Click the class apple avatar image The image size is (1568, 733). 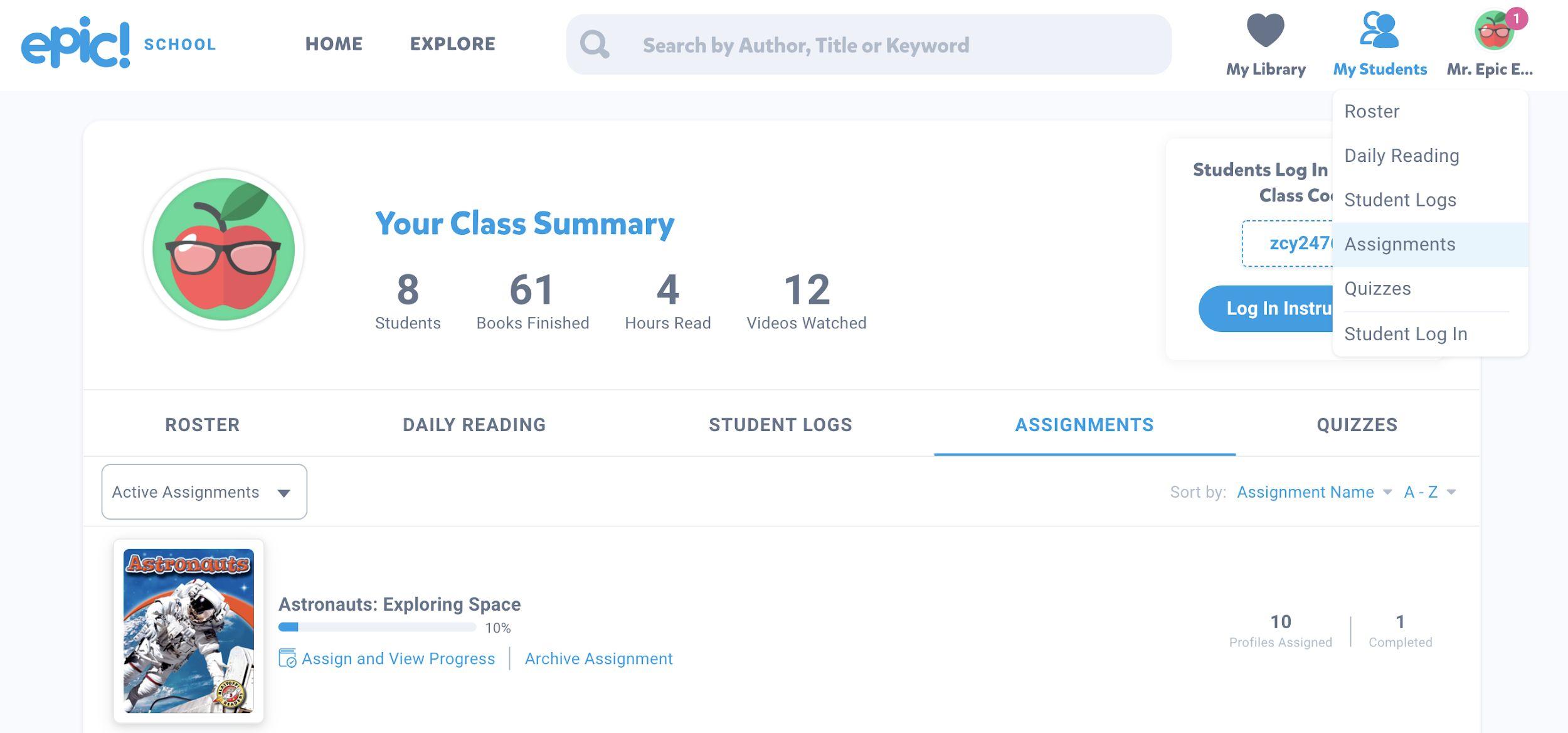click(x=224, y=249)
